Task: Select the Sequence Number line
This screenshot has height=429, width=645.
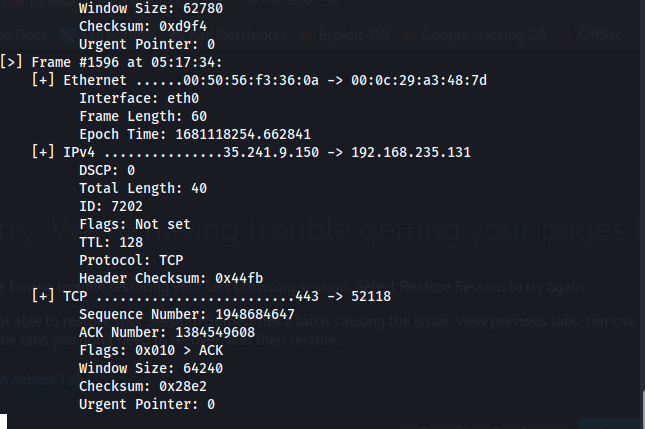Action: coord(186,314)
